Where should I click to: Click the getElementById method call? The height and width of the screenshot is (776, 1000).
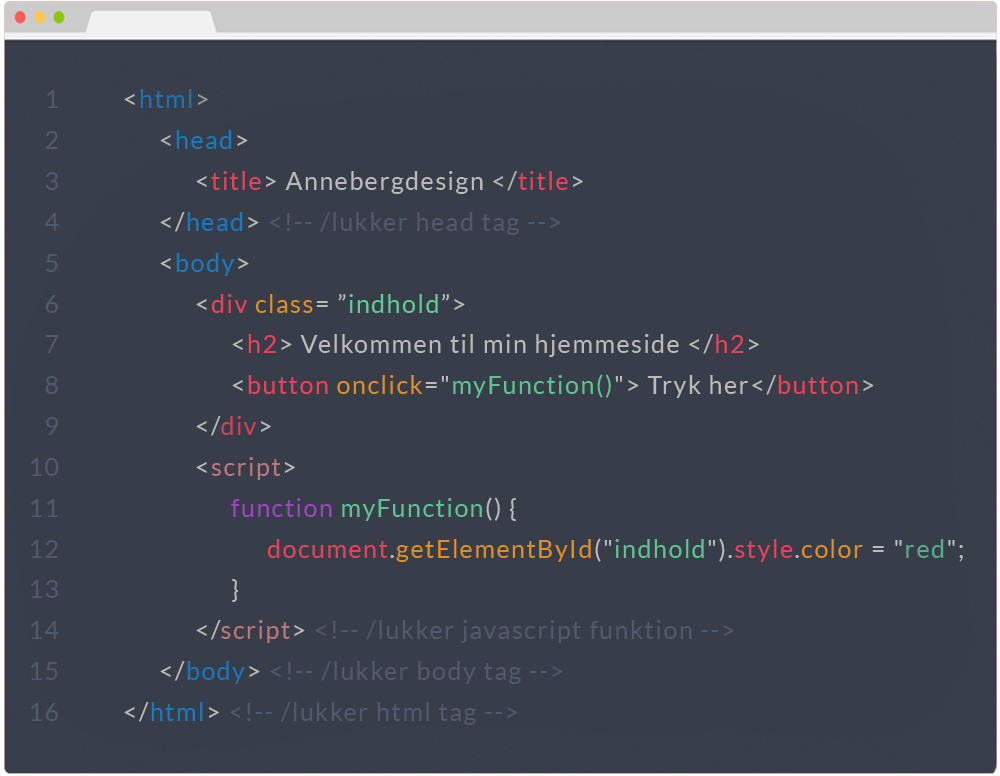[x=494, y=550]
